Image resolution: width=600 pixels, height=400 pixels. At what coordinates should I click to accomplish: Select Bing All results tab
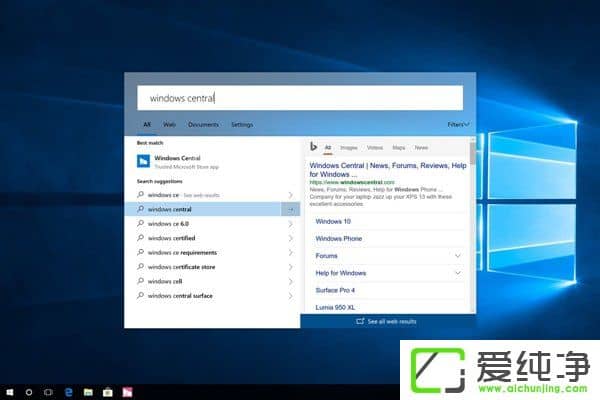coord(328,147)
